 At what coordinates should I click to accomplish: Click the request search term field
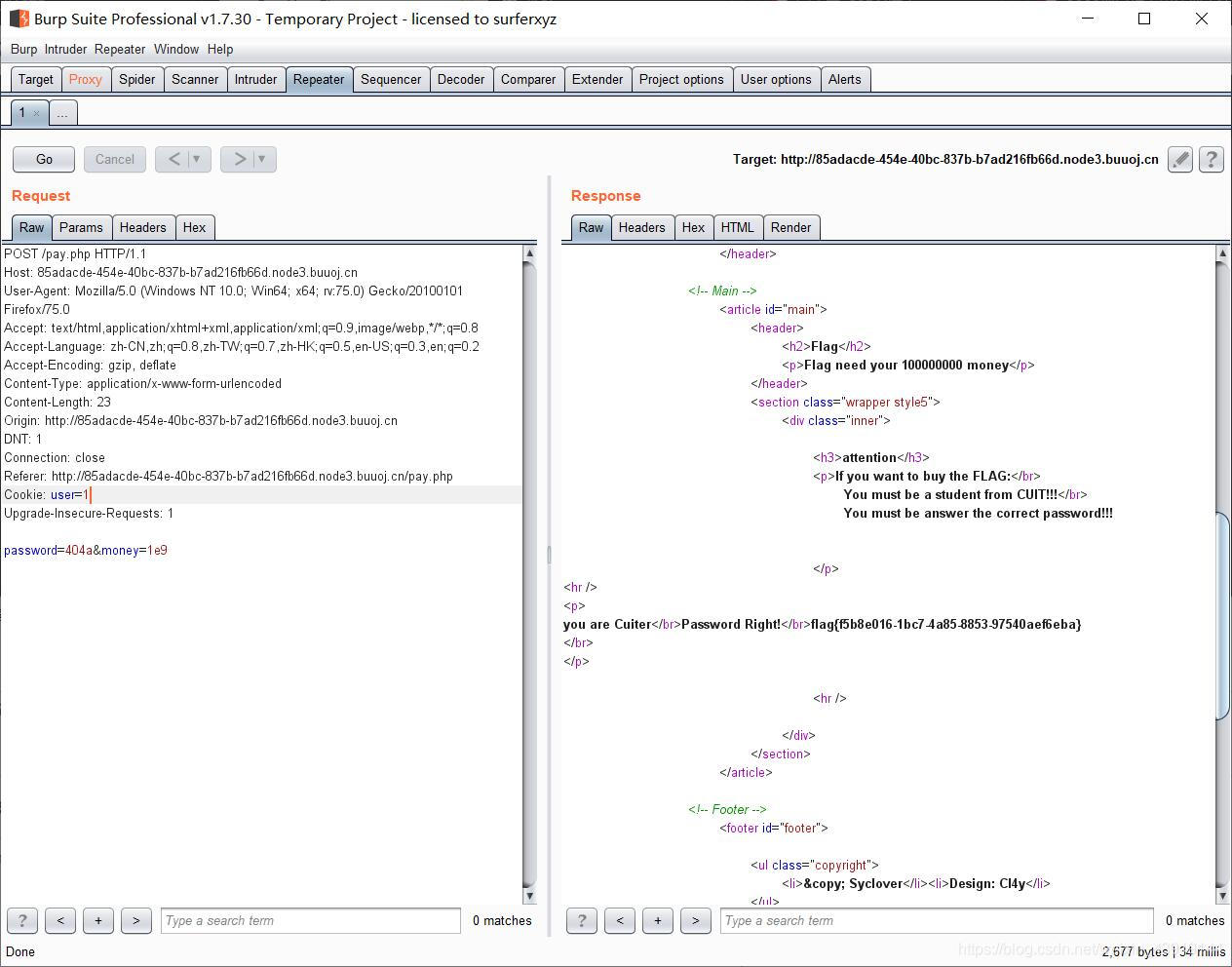point(311,920)
